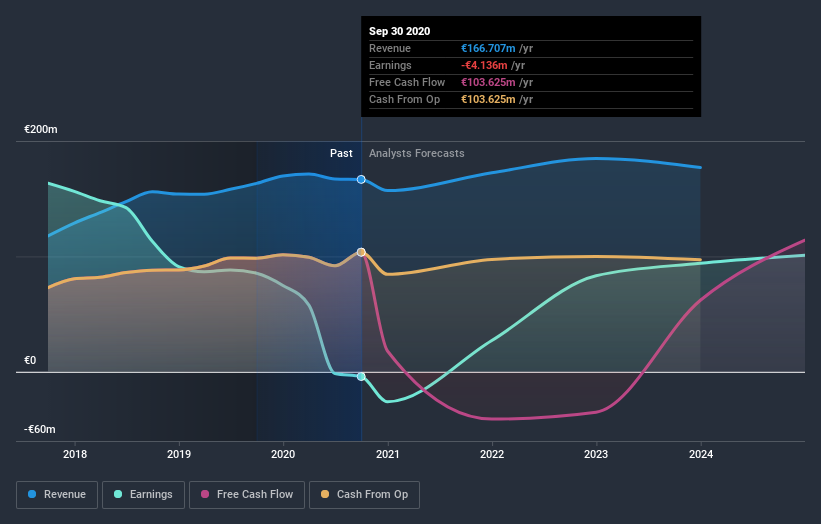This screenshot has height=524, width=821.
Task: Click the 'Cash From Op' label in tooltip
Action: tap(404, 99)
